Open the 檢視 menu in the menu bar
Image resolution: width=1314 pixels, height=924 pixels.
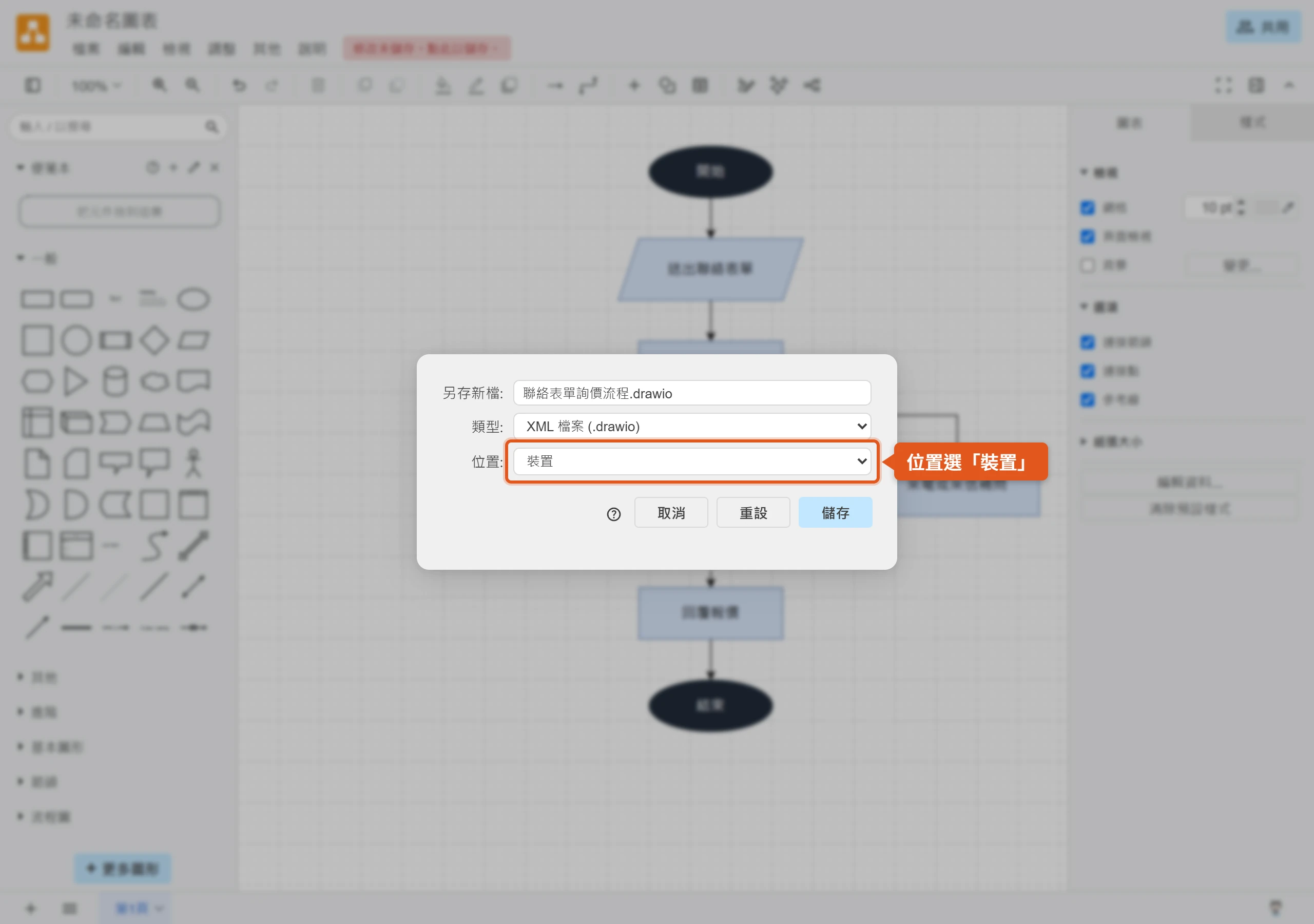click(x=176, y=49)
